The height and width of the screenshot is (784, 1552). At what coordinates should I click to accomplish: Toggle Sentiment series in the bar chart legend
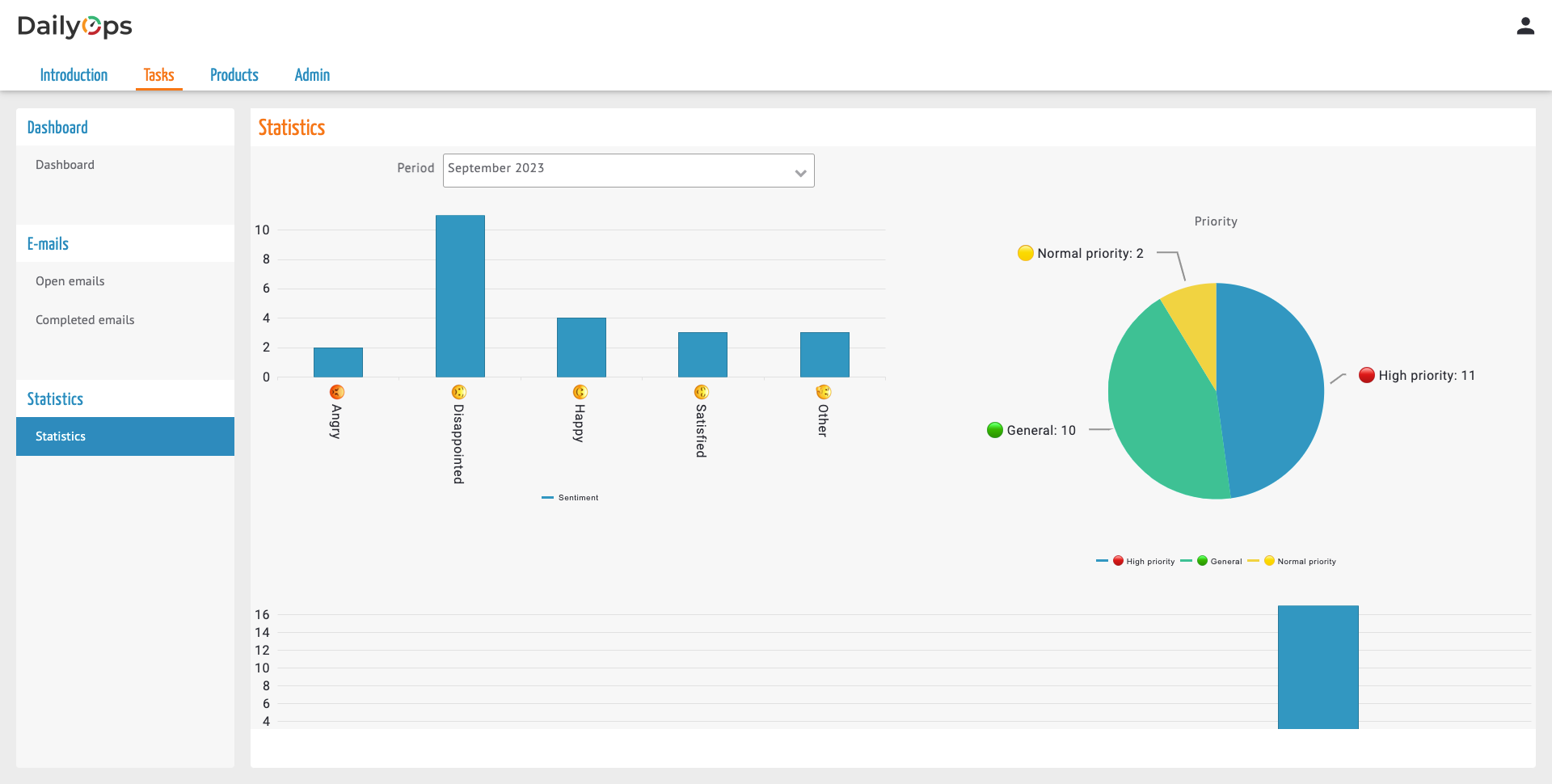(570, 498)
